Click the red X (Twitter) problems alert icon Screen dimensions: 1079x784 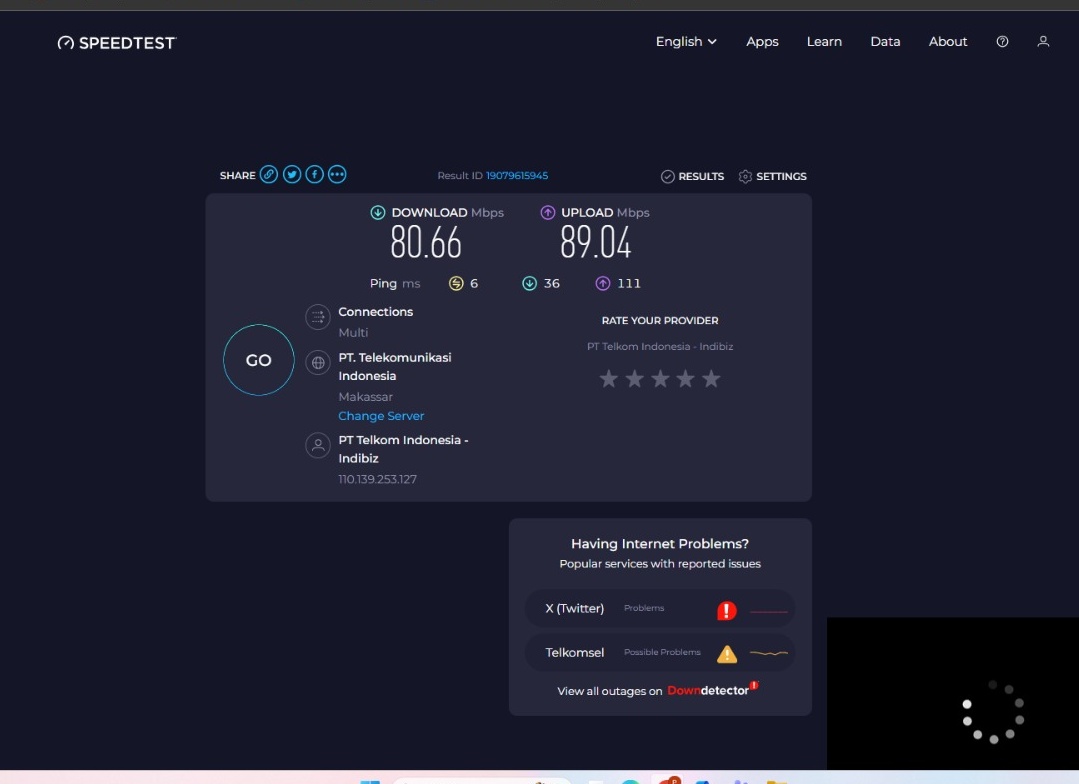tap(727, 610)
